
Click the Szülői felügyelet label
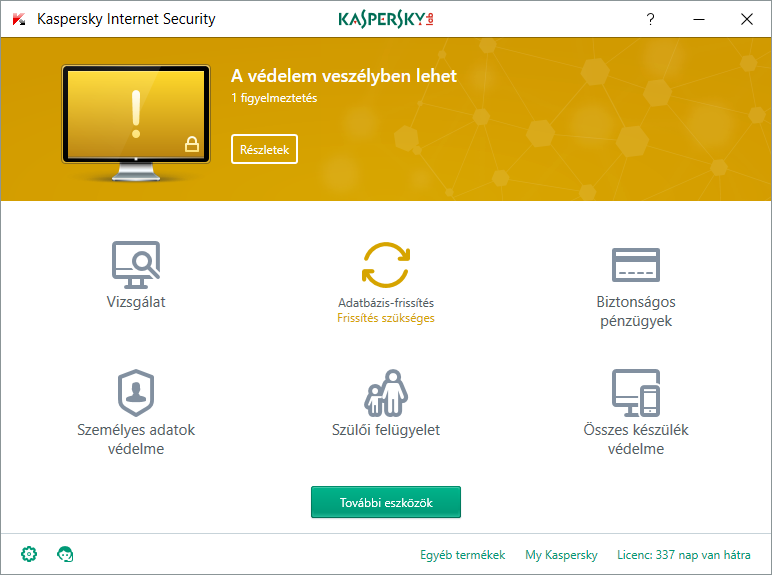click(x=386, y=430)
